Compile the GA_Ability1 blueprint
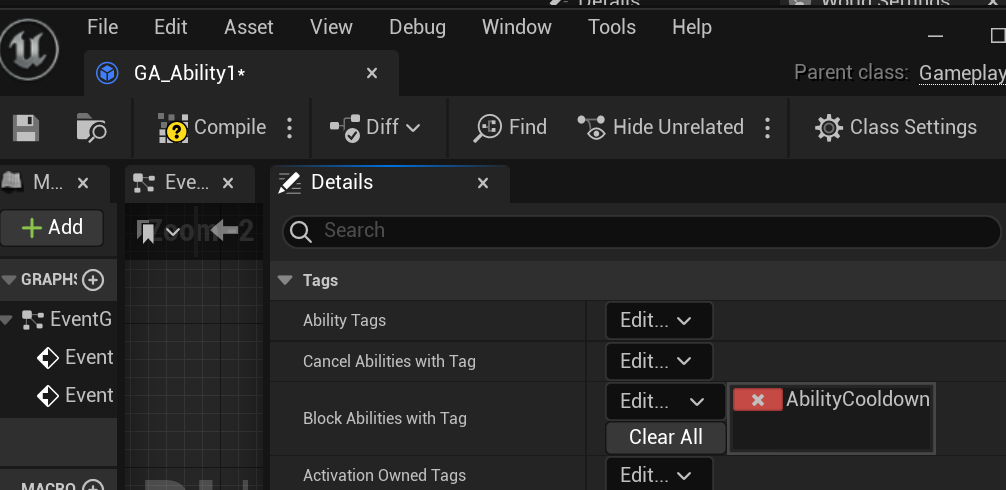Viewport: 1006px width, 490px height. (213, 128)
